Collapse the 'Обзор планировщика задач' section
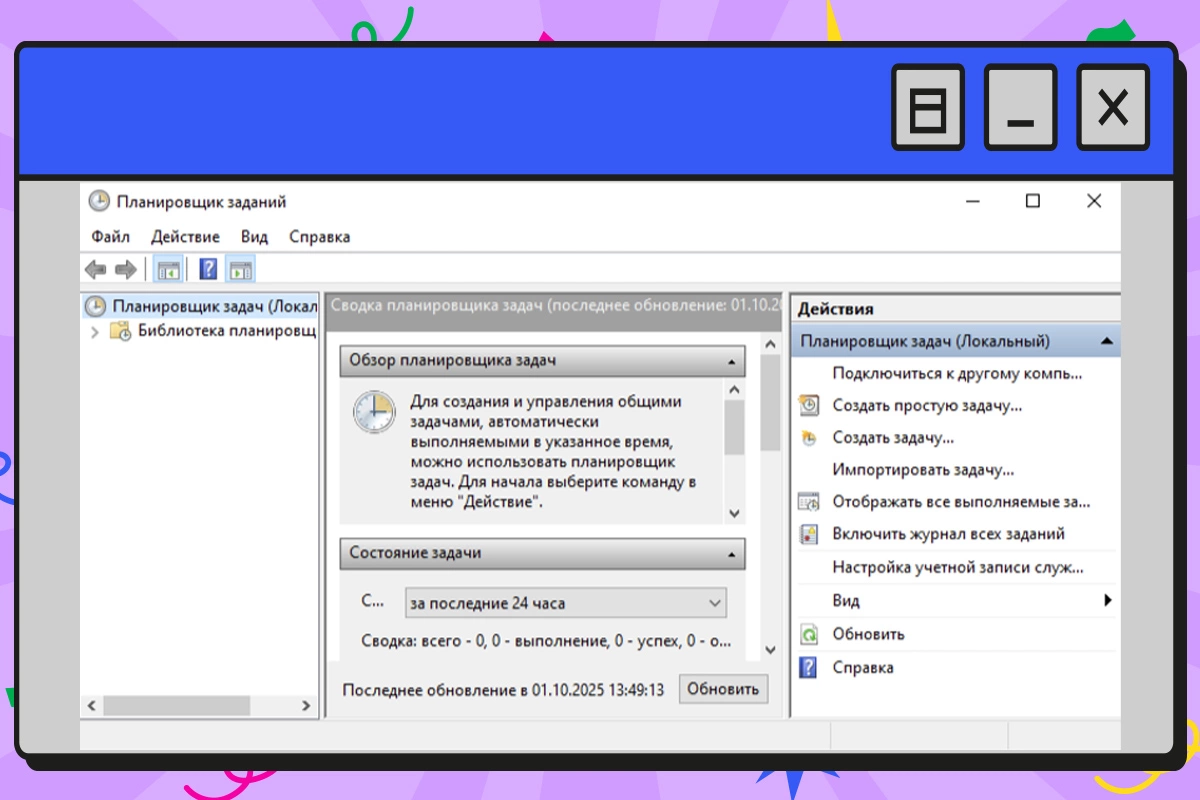This screenshot has height=800, width=1200. coord(733,361)
